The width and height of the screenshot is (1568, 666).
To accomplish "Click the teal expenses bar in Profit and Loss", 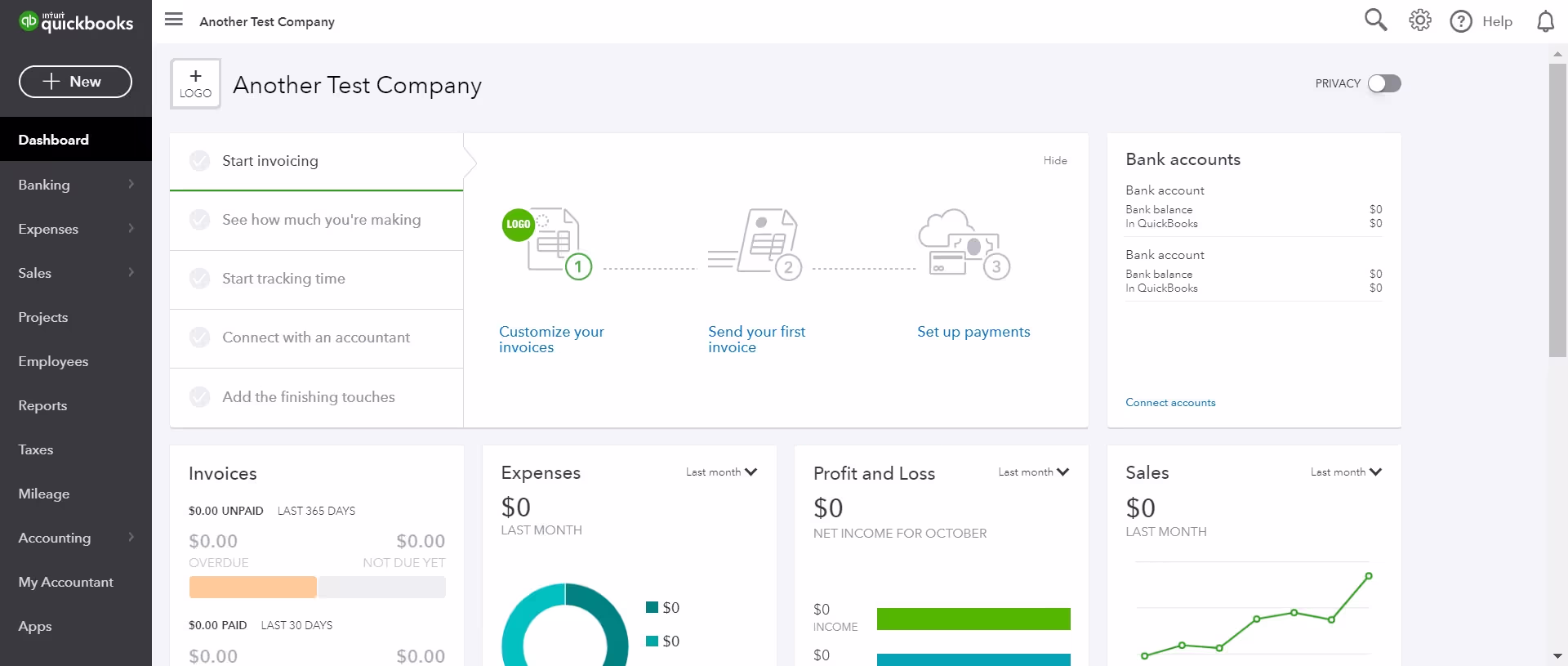I will click(973, 659).
